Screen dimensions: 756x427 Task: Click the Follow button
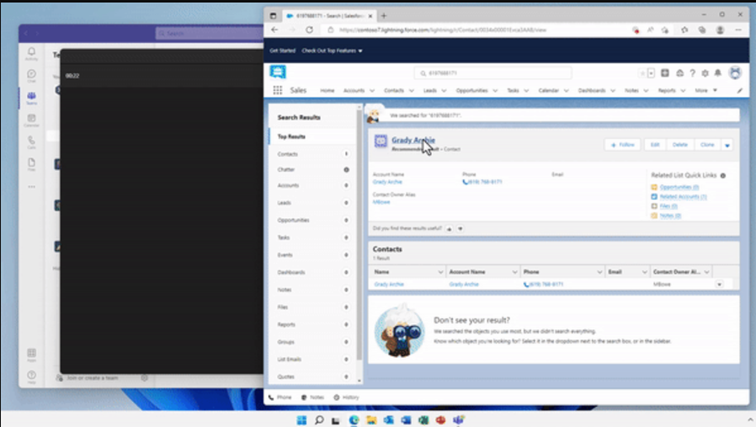(x=622, y=145)
